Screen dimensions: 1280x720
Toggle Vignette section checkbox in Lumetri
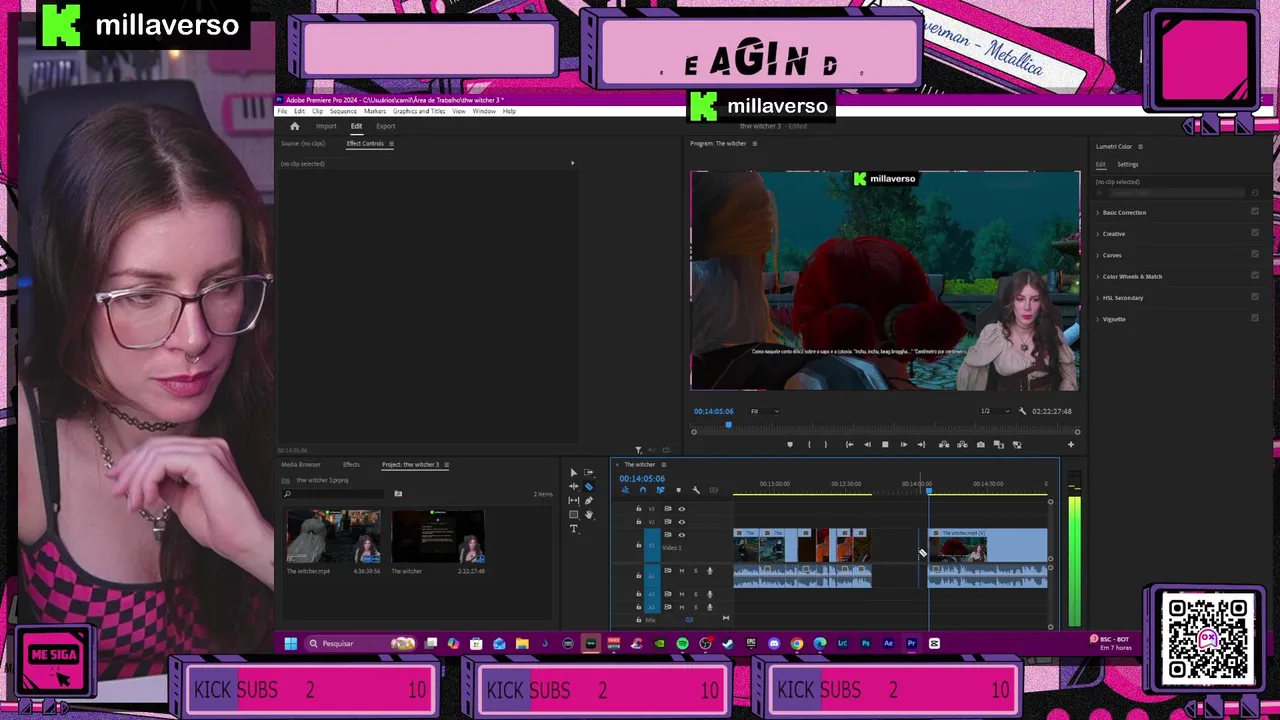(1255, 318)
